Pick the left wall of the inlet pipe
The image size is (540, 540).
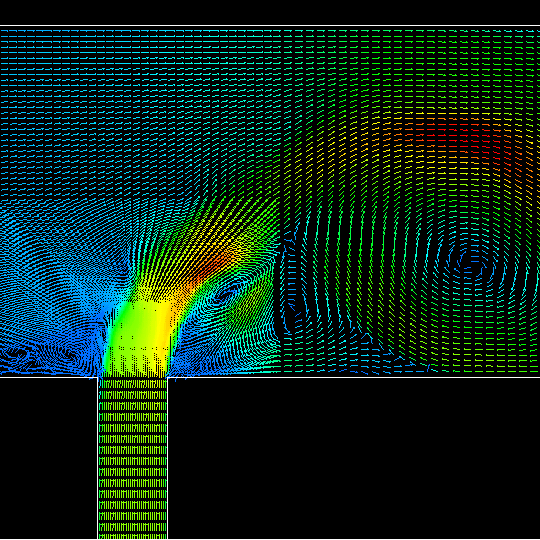pos(98,458)
